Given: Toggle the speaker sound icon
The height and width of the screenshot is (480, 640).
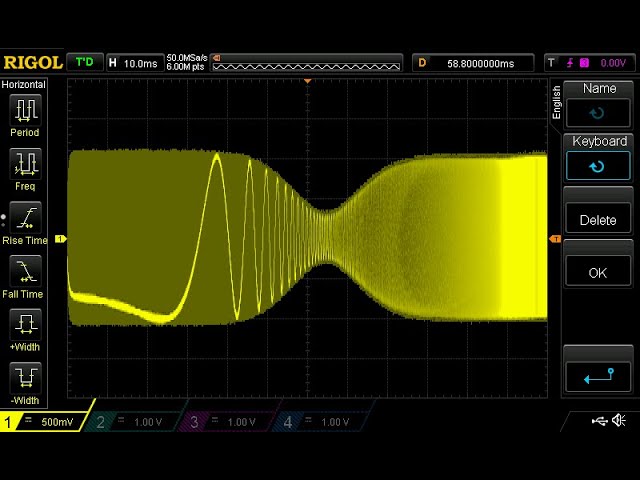Looking at the screenshot, I should click(x=619, y=420).
